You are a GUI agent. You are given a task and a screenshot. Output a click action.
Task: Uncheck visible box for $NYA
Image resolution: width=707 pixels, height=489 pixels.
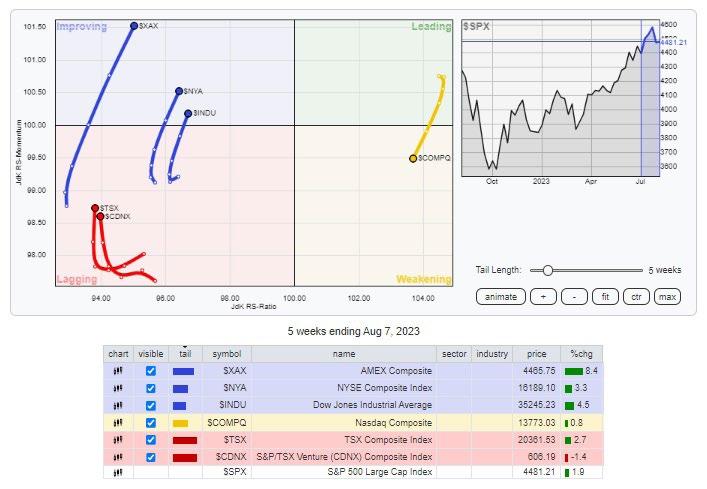coord(151,388)
